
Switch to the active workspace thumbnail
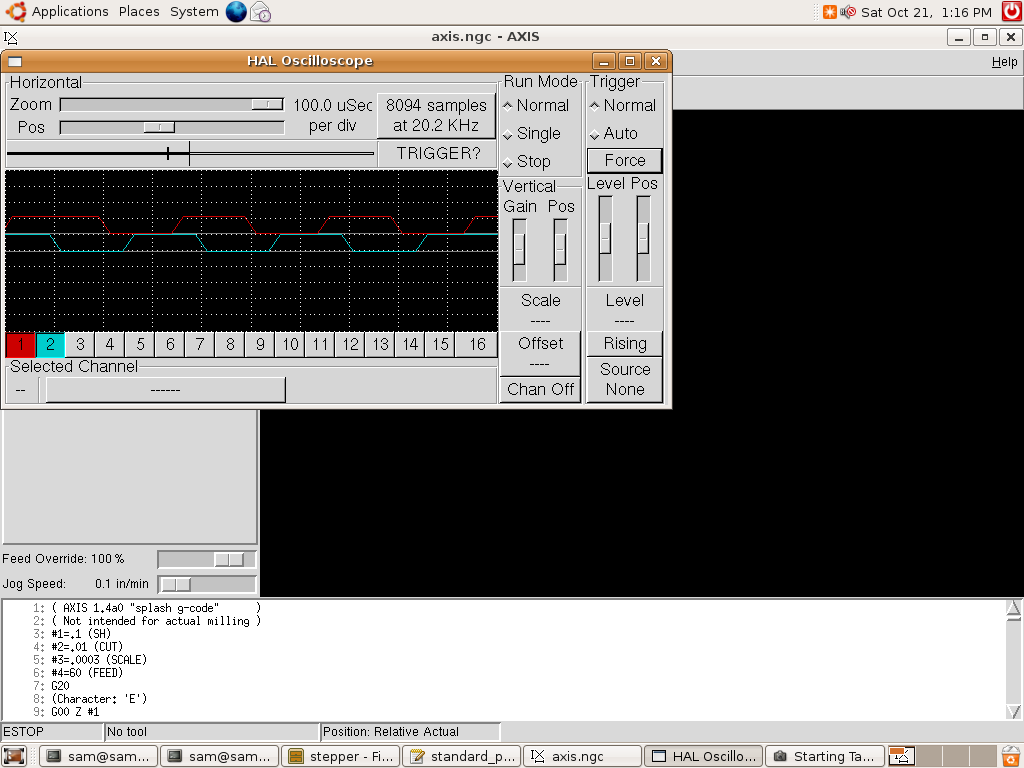901,756
